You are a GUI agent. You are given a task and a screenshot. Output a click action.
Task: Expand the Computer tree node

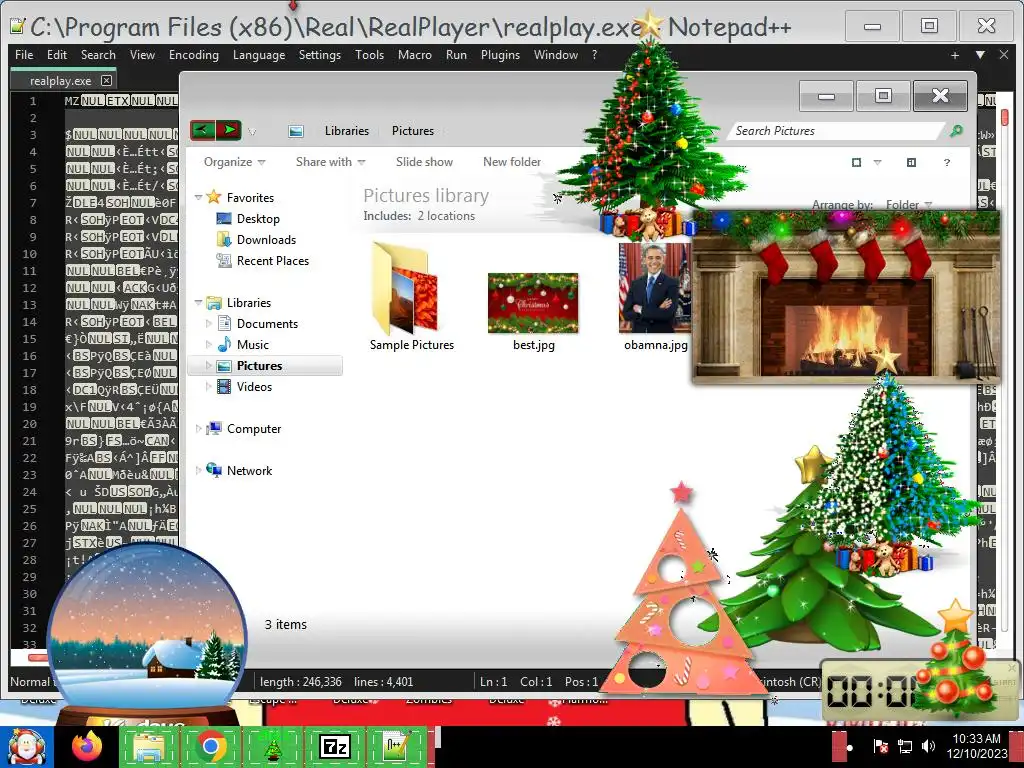pyautogui.click(x=199, y=428)
